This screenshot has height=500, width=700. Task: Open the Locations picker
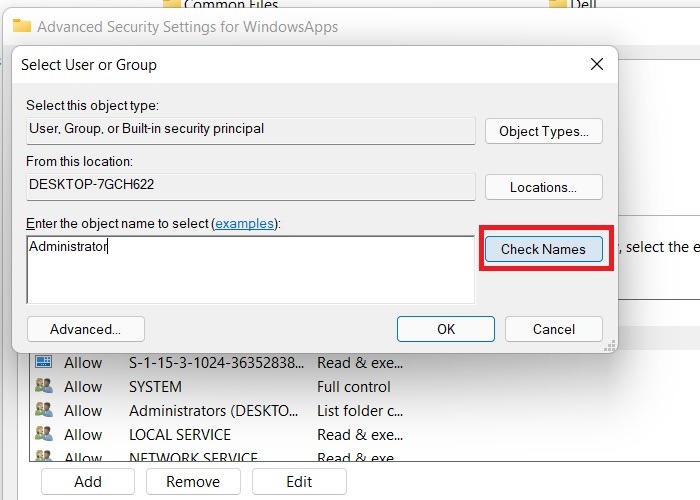(543, 187)
